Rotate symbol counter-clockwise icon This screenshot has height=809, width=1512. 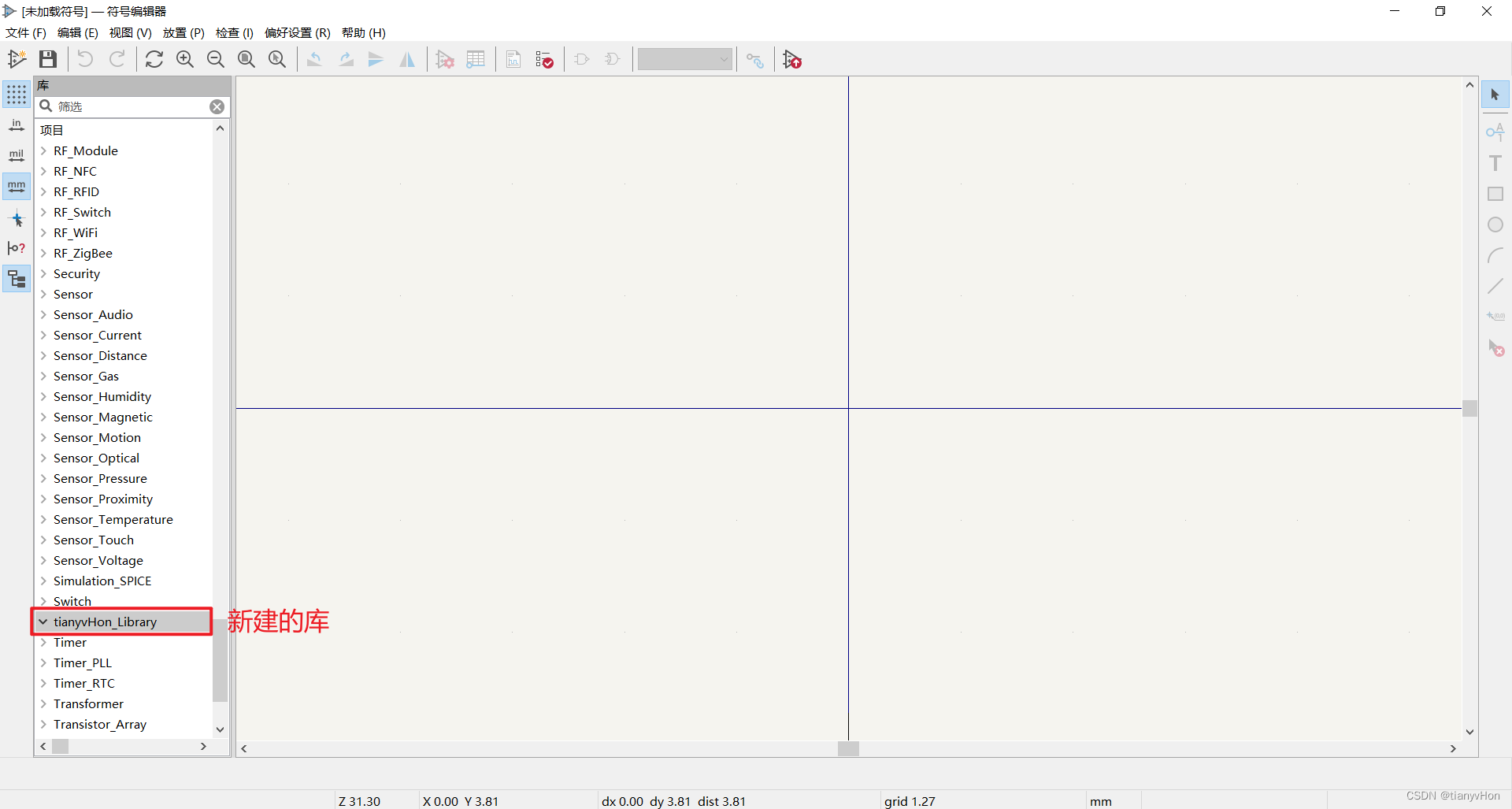point(314,59)
